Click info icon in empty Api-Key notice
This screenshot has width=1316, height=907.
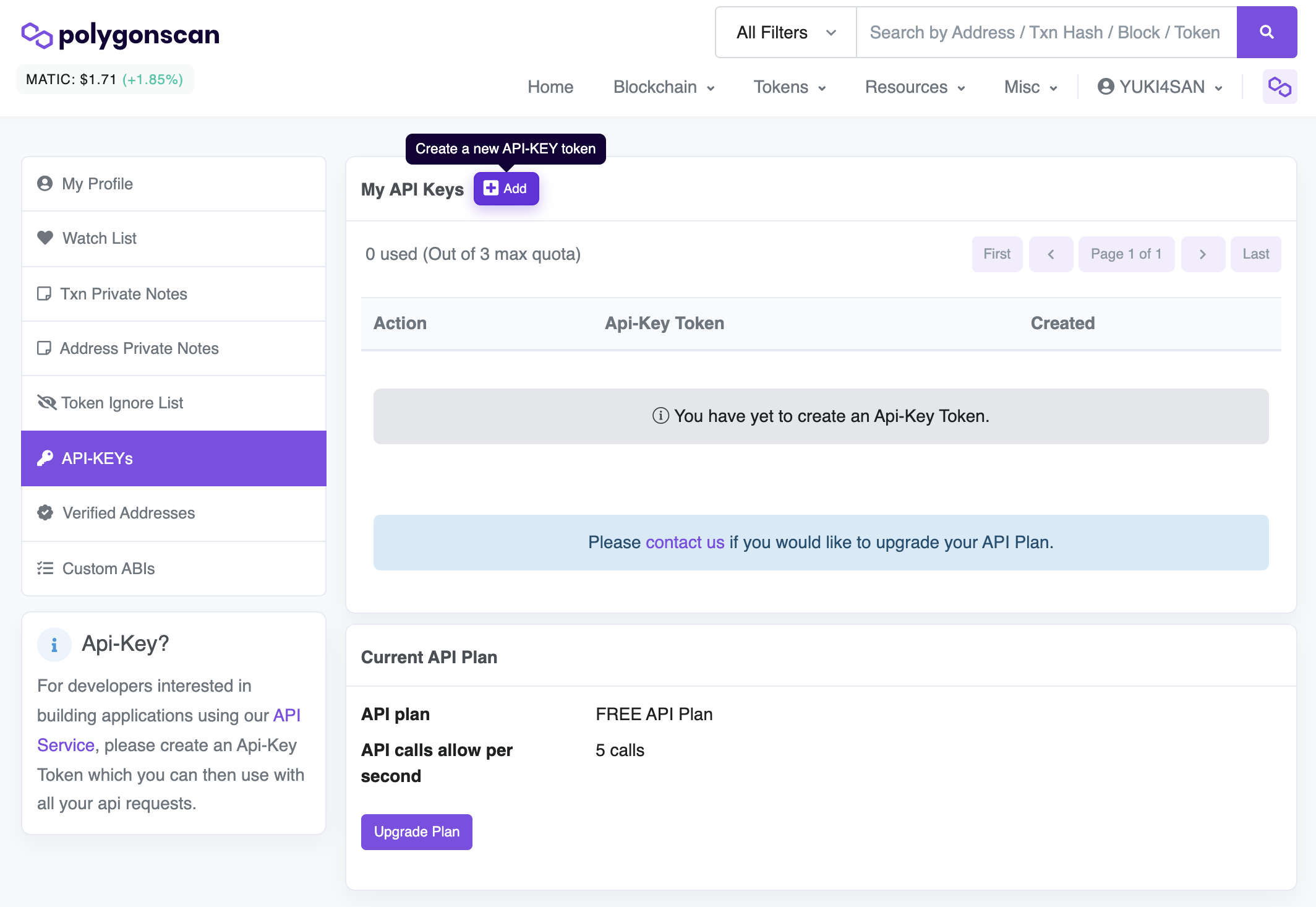click(660, 416)
